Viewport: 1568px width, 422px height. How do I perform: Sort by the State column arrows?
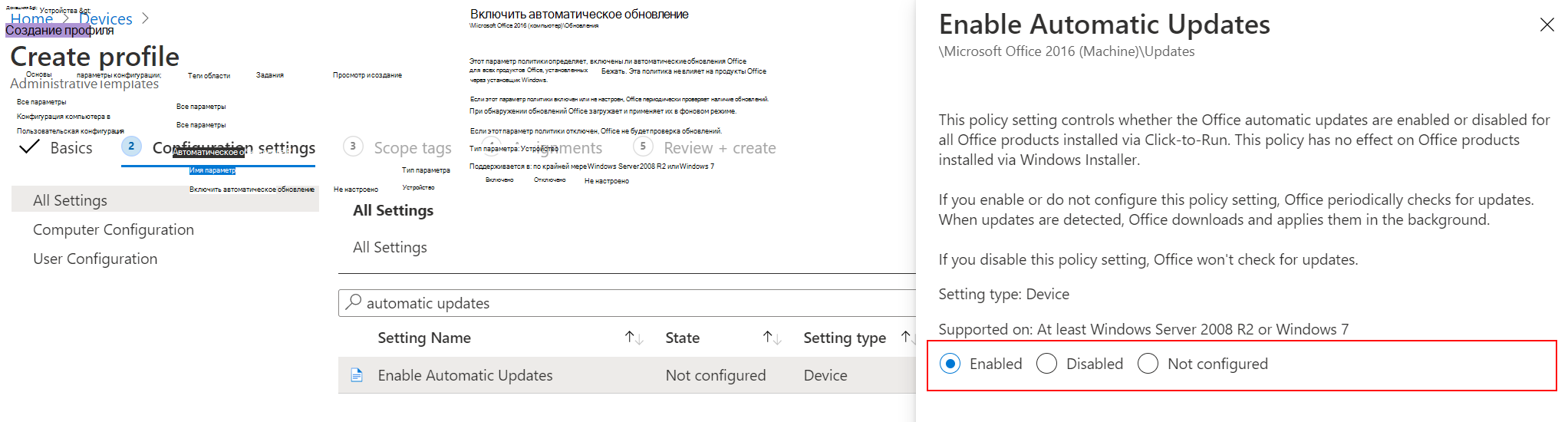[x=772, y=338]
